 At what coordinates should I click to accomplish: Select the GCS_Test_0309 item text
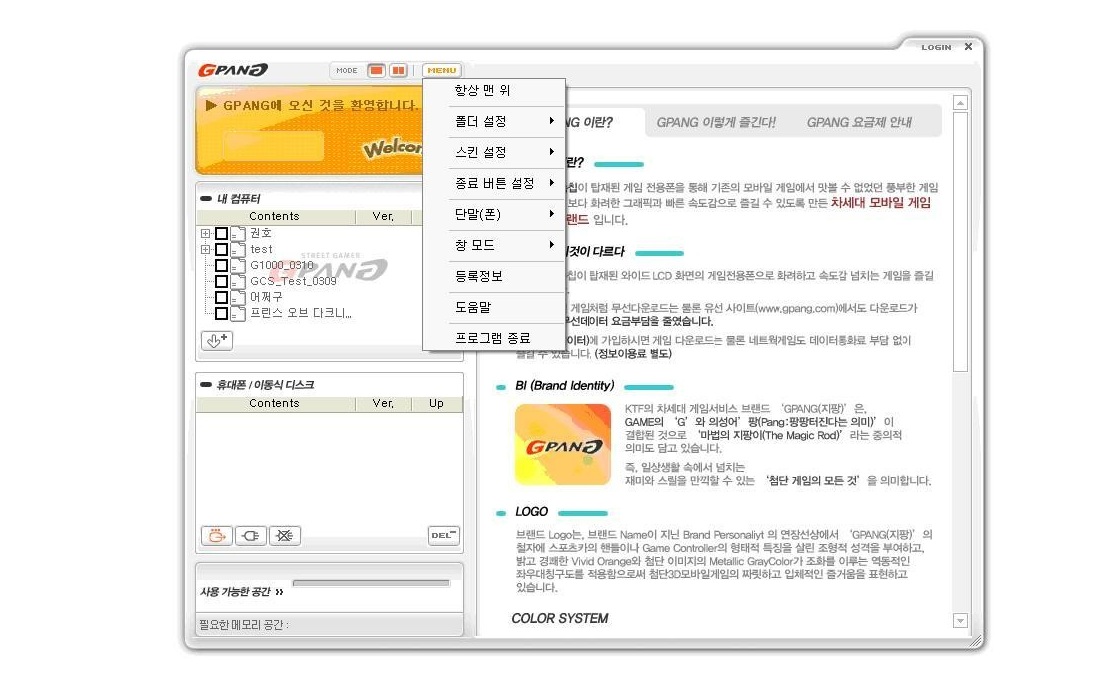(293, 281)
